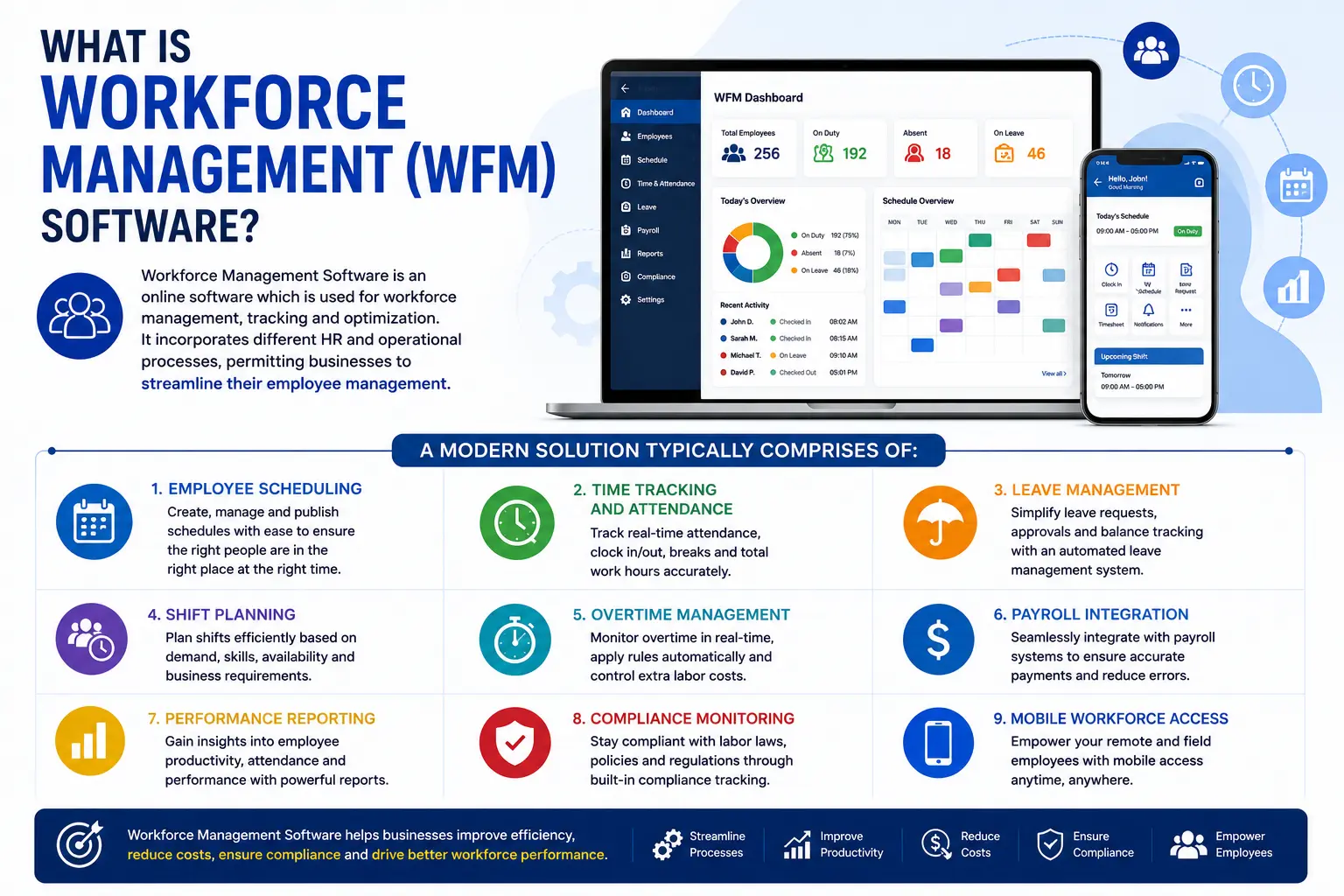Viewport: 1344px width, 896px height.
Task: Click the purple Shift Planning icon
Action: coord(92,639)
